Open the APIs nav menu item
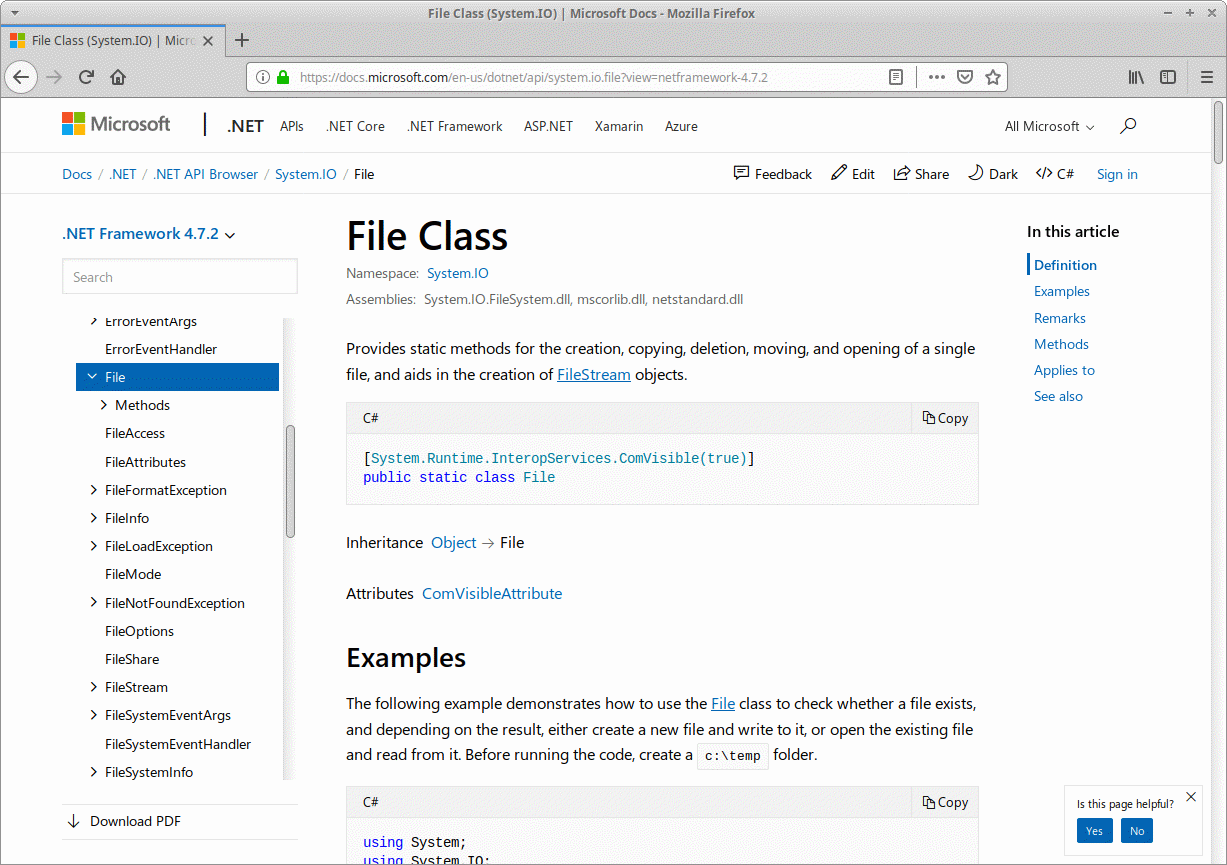Viewport: 1227px width, 865px height. pos(292,126)
